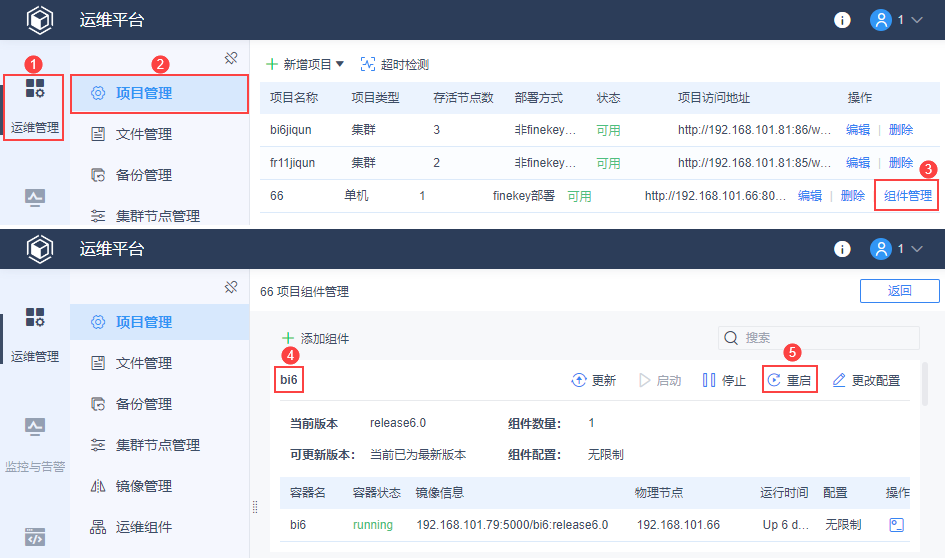Open monitoring icon in upper sidebar
945x558 pixels.
[x=34, y=198]
